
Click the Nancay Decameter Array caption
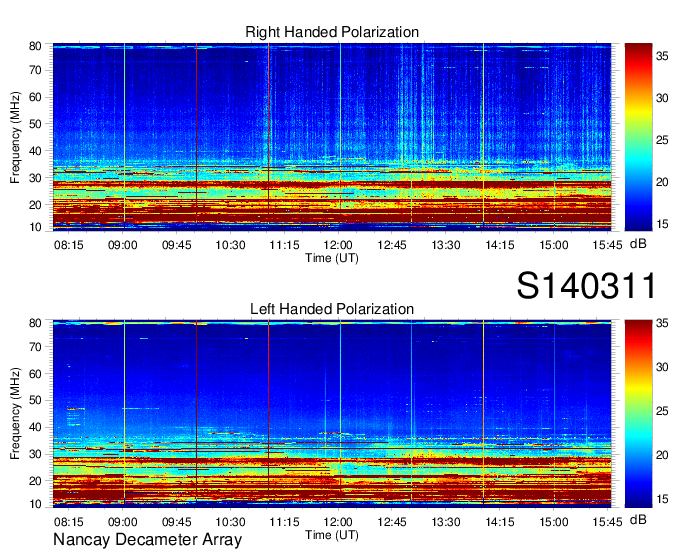(147, 540)
